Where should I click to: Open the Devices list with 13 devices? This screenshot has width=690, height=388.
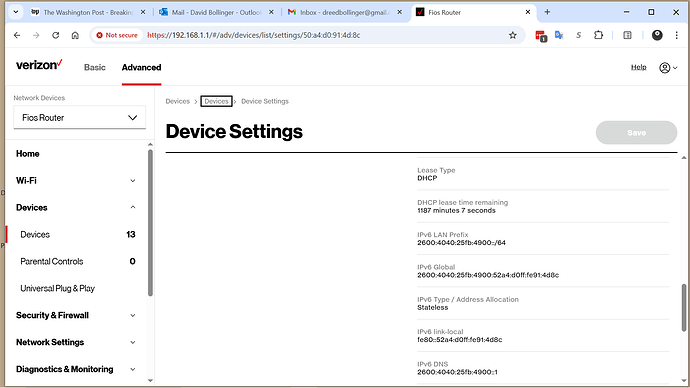click(77, 234)
